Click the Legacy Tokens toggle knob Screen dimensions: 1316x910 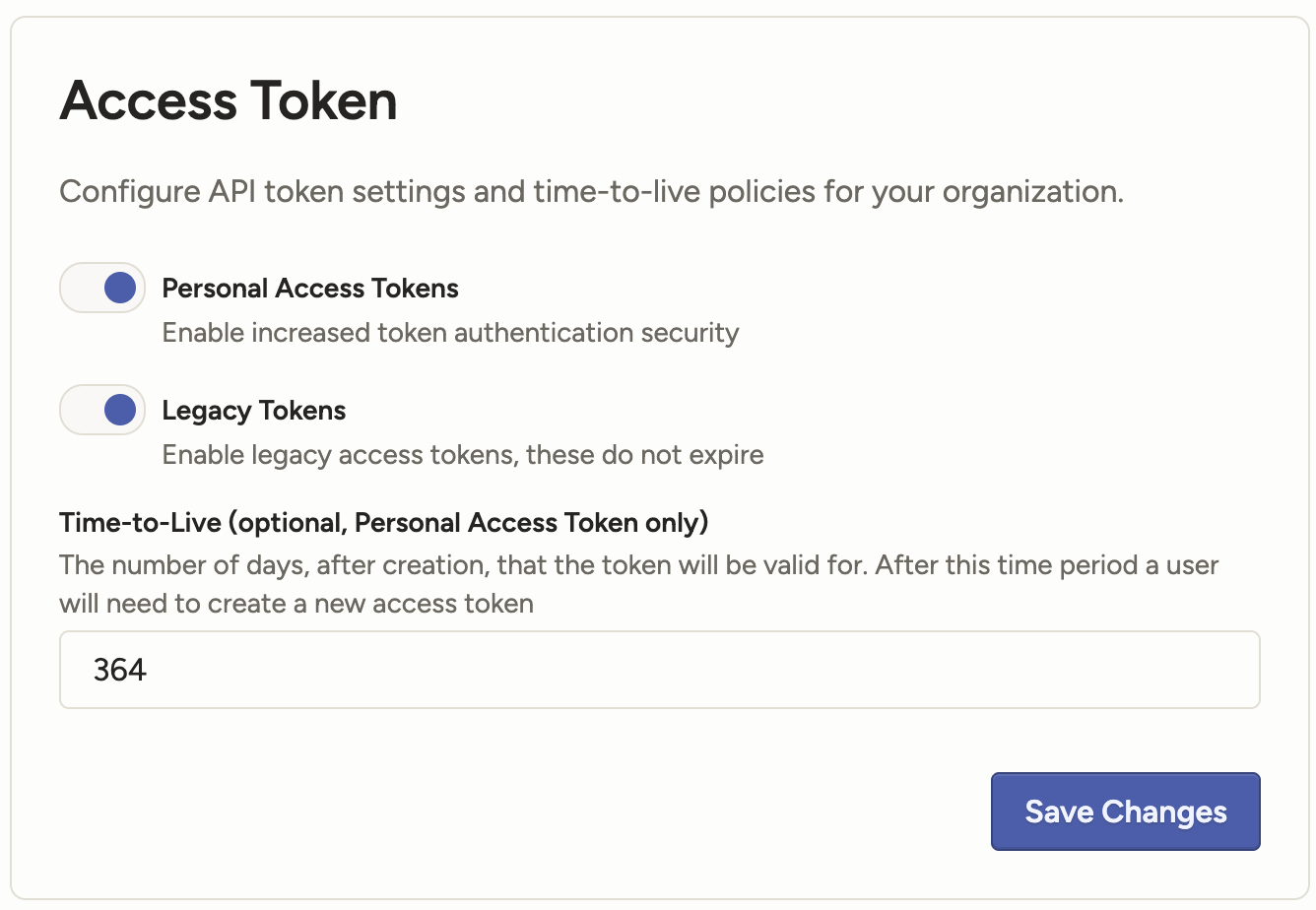(x=118, y=410)
